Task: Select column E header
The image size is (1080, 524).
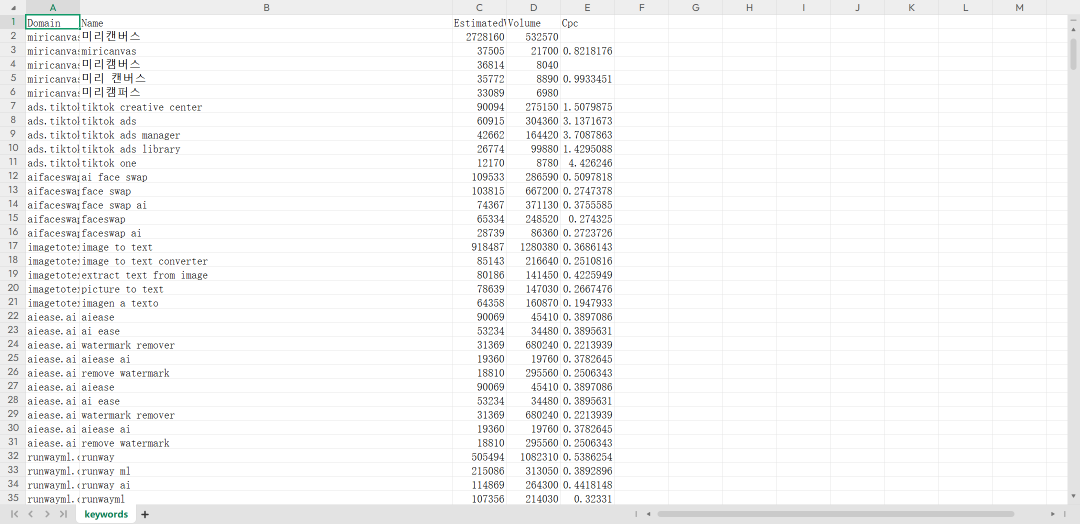Action: (587, 8)
